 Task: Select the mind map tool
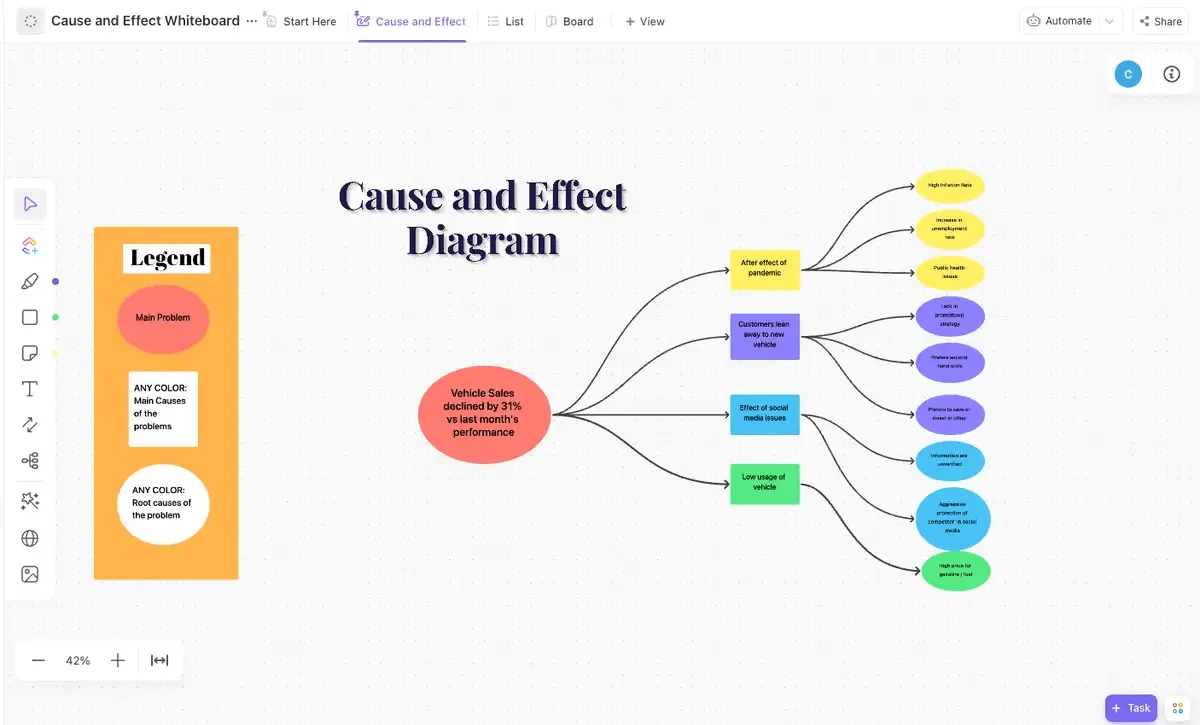point(30,461)
